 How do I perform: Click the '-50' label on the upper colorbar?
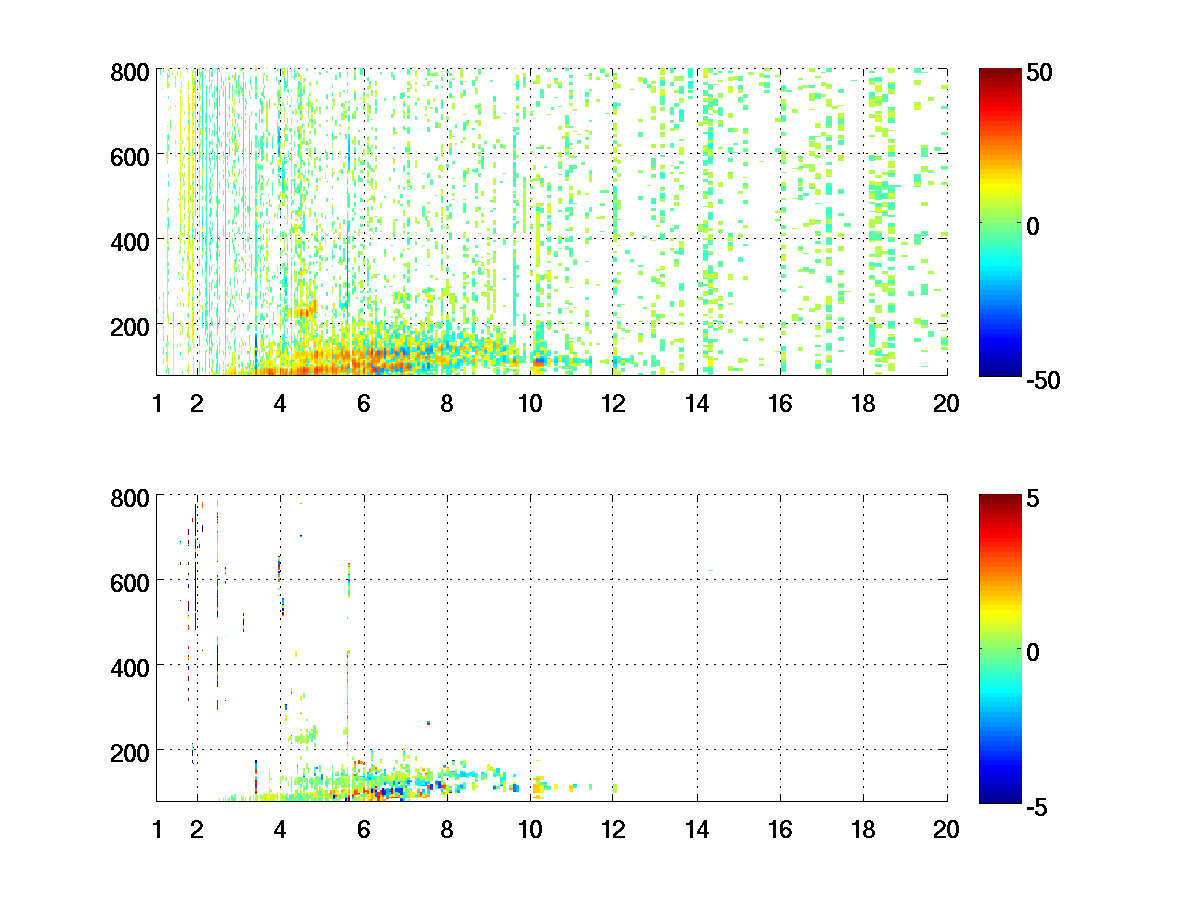1045,380
